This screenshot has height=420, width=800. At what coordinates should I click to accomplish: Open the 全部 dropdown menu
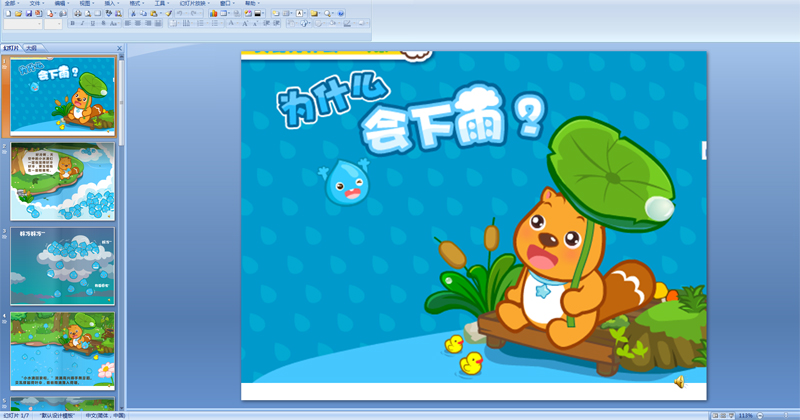(12, 4)
